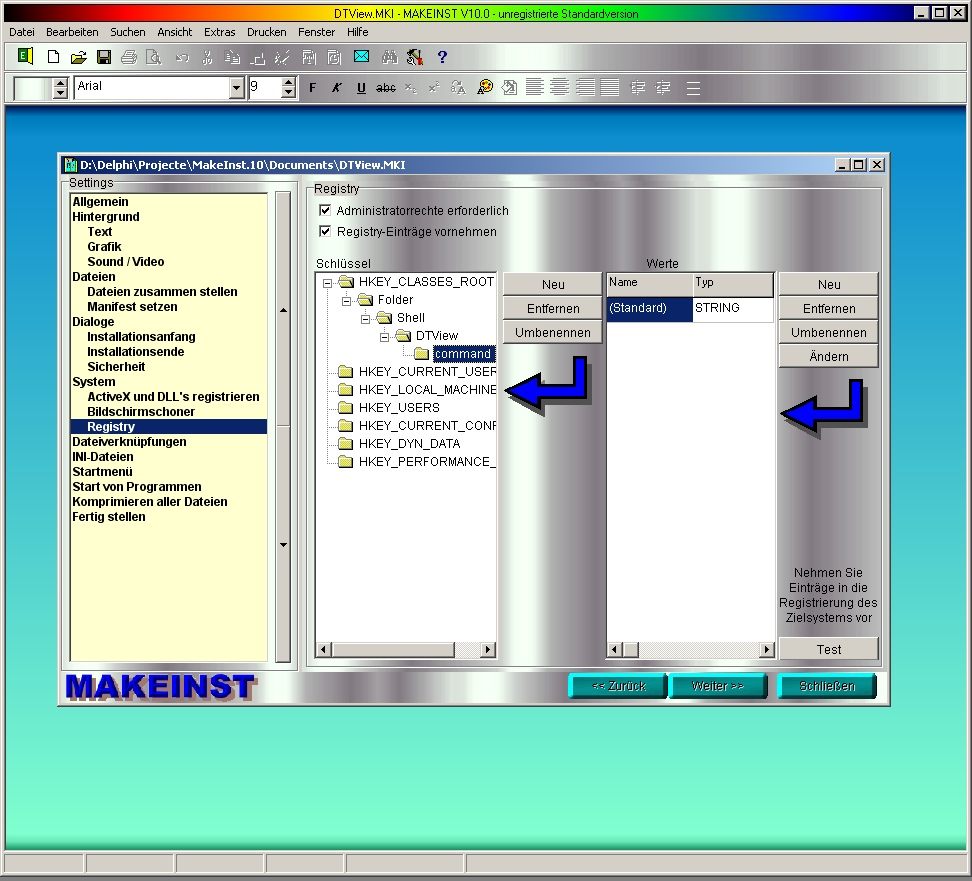Click the copy pages icon

click(232, 58)
